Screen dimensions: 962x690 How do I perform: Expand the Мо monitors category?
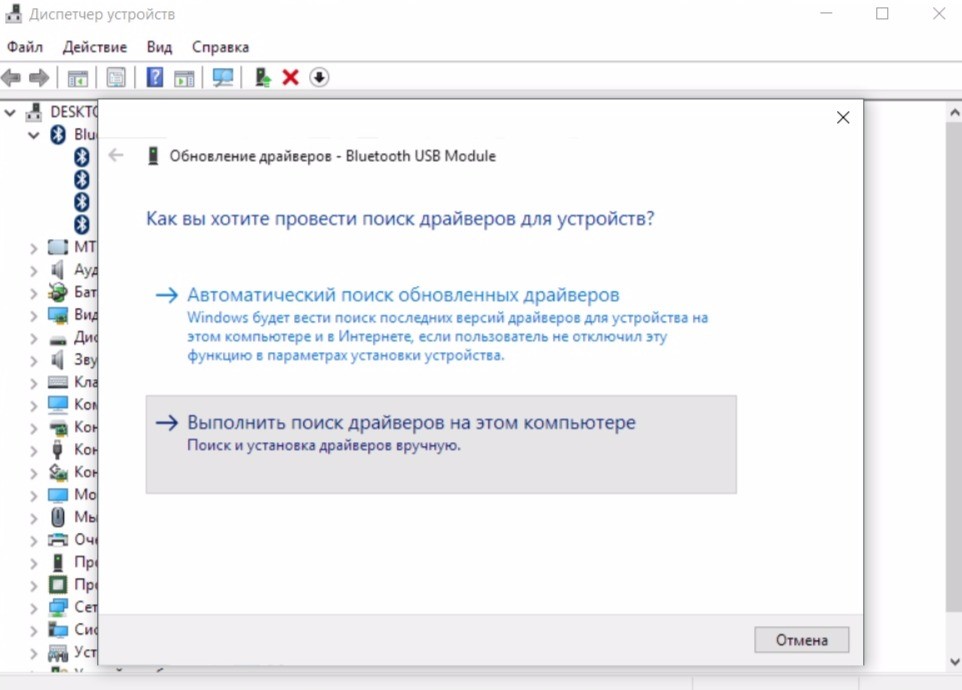click(x=34, y=496)
